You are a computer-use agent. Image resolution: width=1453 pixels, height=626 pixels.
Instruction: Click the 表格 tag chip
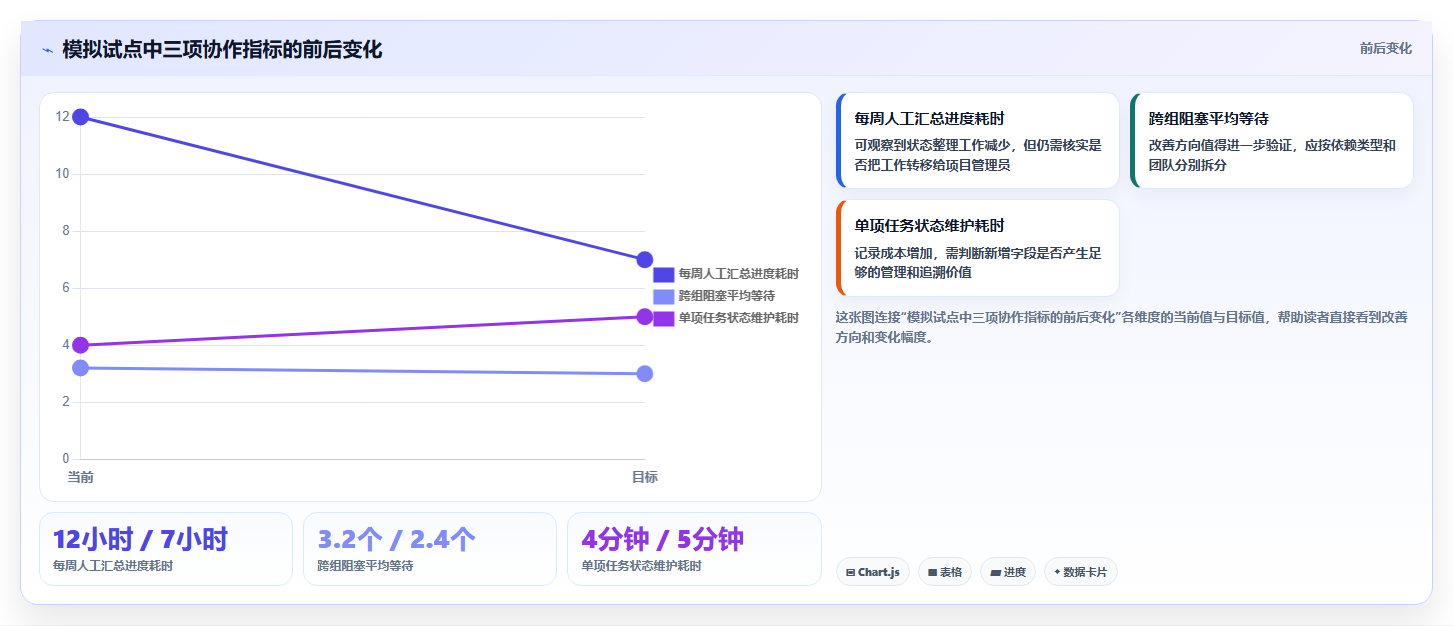tap(944, 572)
